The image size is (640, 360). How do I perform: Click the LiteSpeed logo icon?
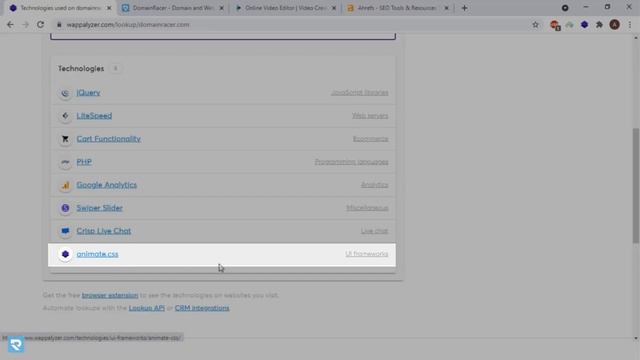point(65,116)
